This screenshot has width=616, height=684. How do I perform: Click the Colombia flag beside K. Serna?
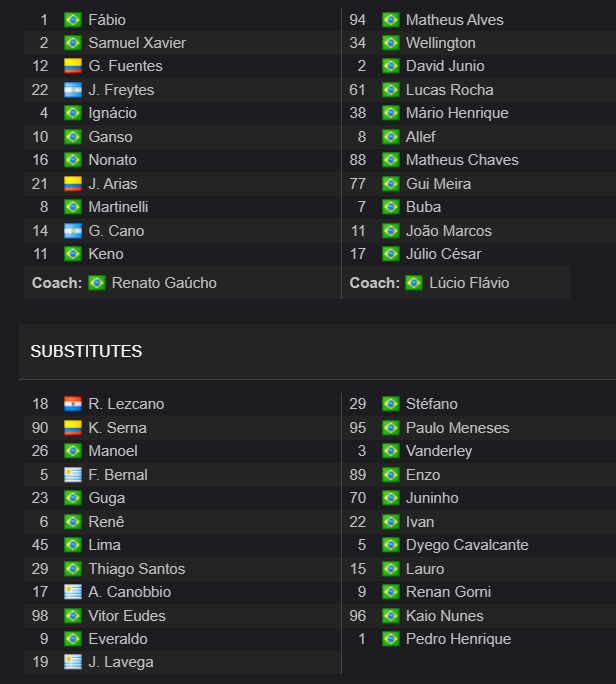(x=73, y=428)
